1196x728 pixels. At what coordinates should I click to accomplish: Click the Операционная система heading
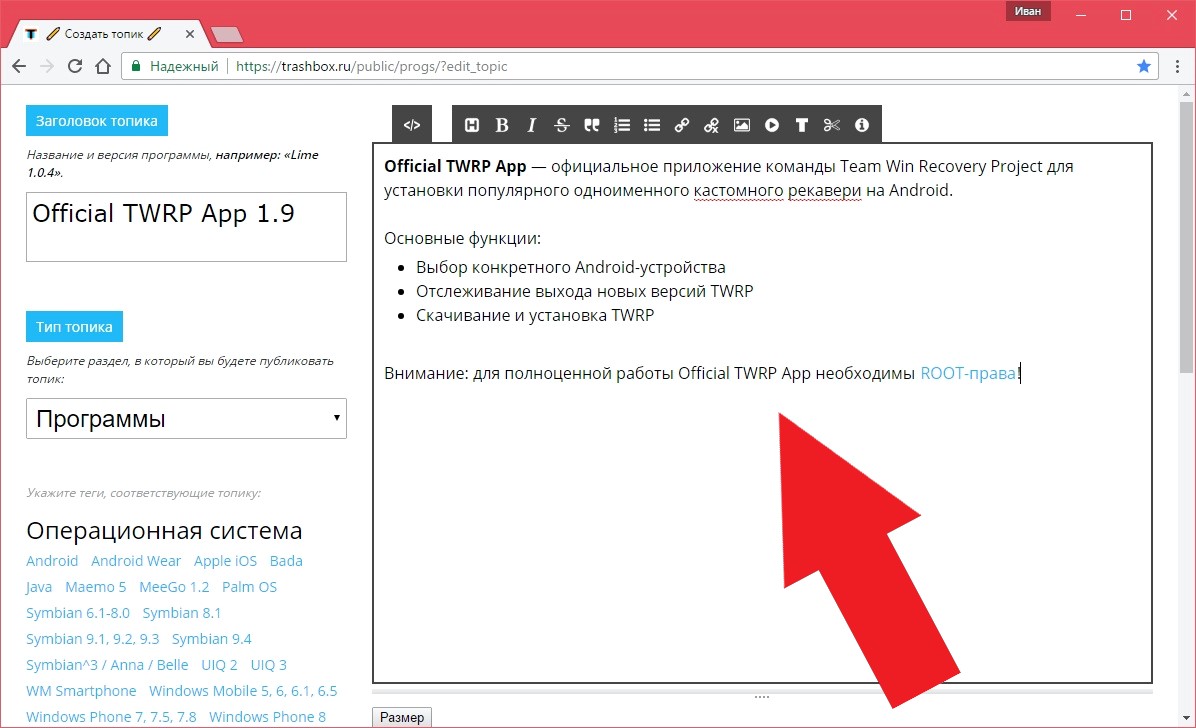click(x=164, y=530)
